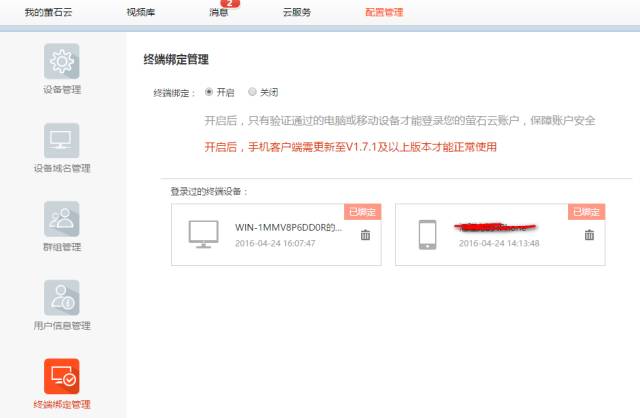
Task: Click the smartphone icon in mobile device card
Action: (x=428, y=235)
